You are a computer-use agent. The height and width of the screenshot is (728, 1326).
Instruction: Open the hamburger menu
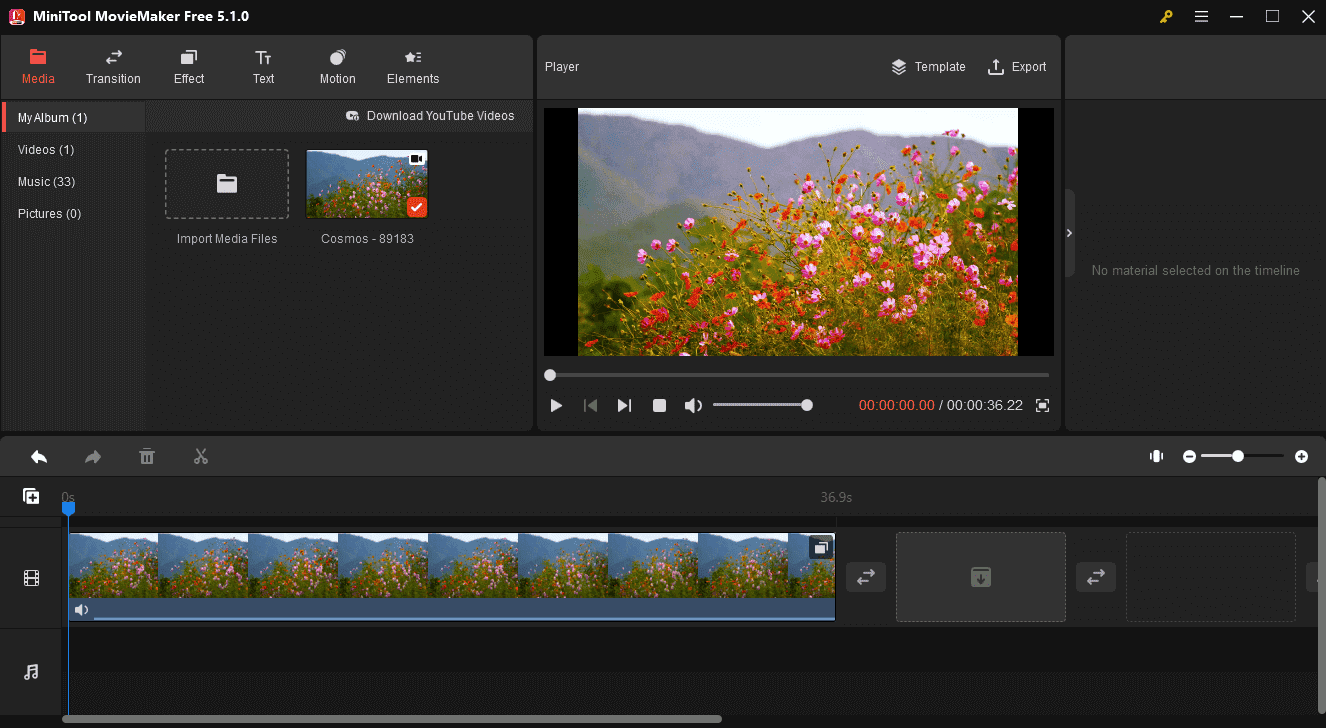1201,17
